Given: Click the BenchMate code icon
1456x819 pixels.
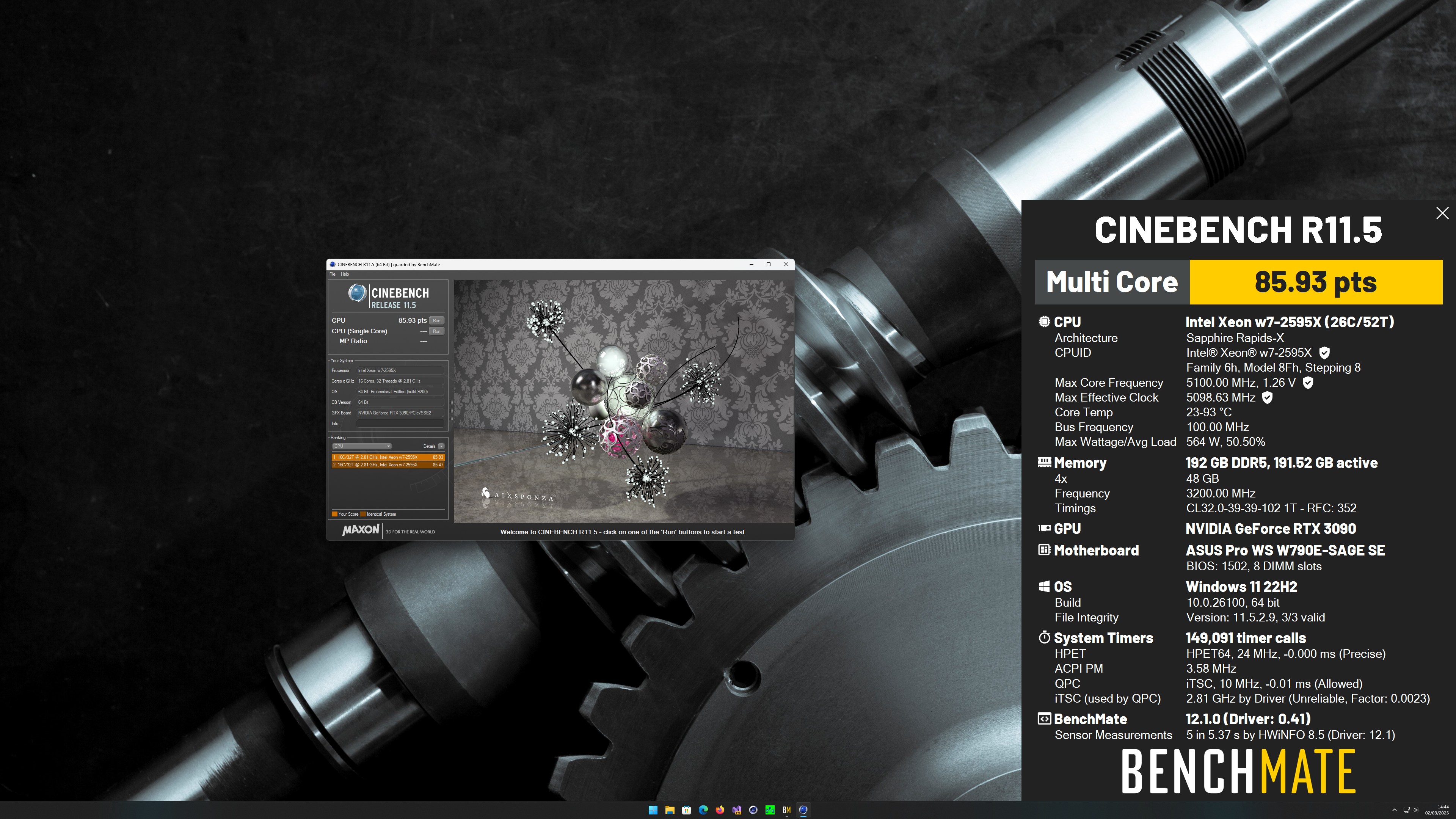Looking at the screenshot, I should pos(1044,719).
